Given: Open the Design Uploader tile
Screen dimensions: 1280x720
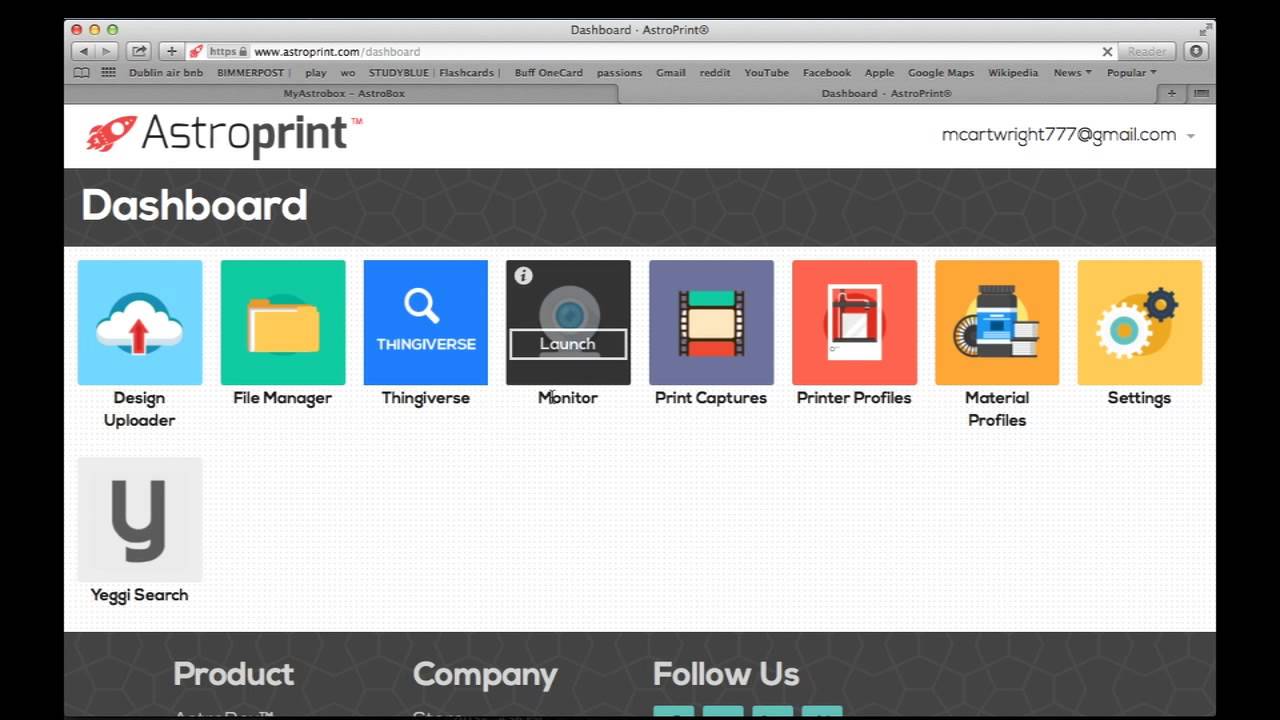Looking at the screenshot, I should click(140, 322).
